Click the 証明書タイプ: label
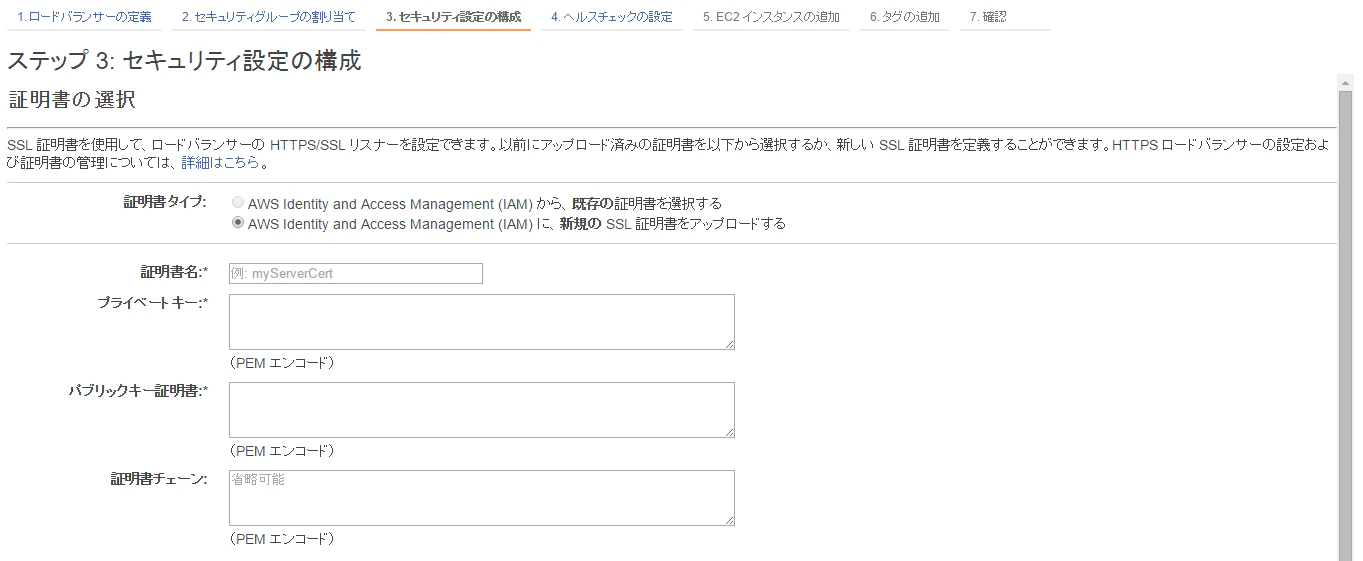The width and height of the screenshot is (1363, 561). [x=165, y=202]
